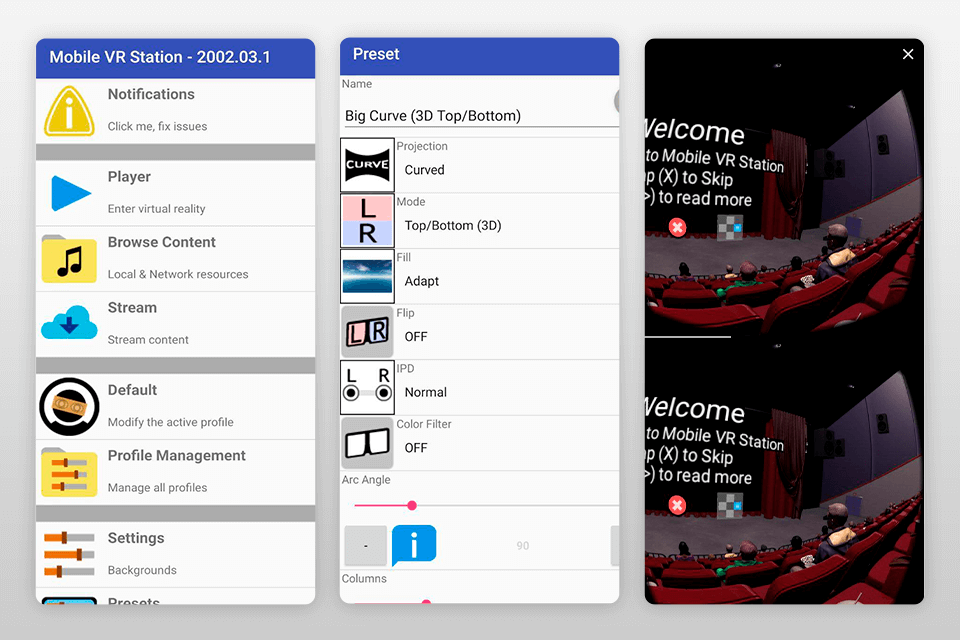Toggle Flip setting OFF
The width and height of the screenshot is (960, 640).
416,337
